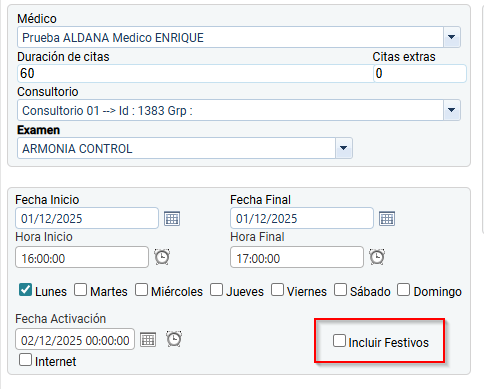Expand the Examen dropdown arrow

point(344,148)
